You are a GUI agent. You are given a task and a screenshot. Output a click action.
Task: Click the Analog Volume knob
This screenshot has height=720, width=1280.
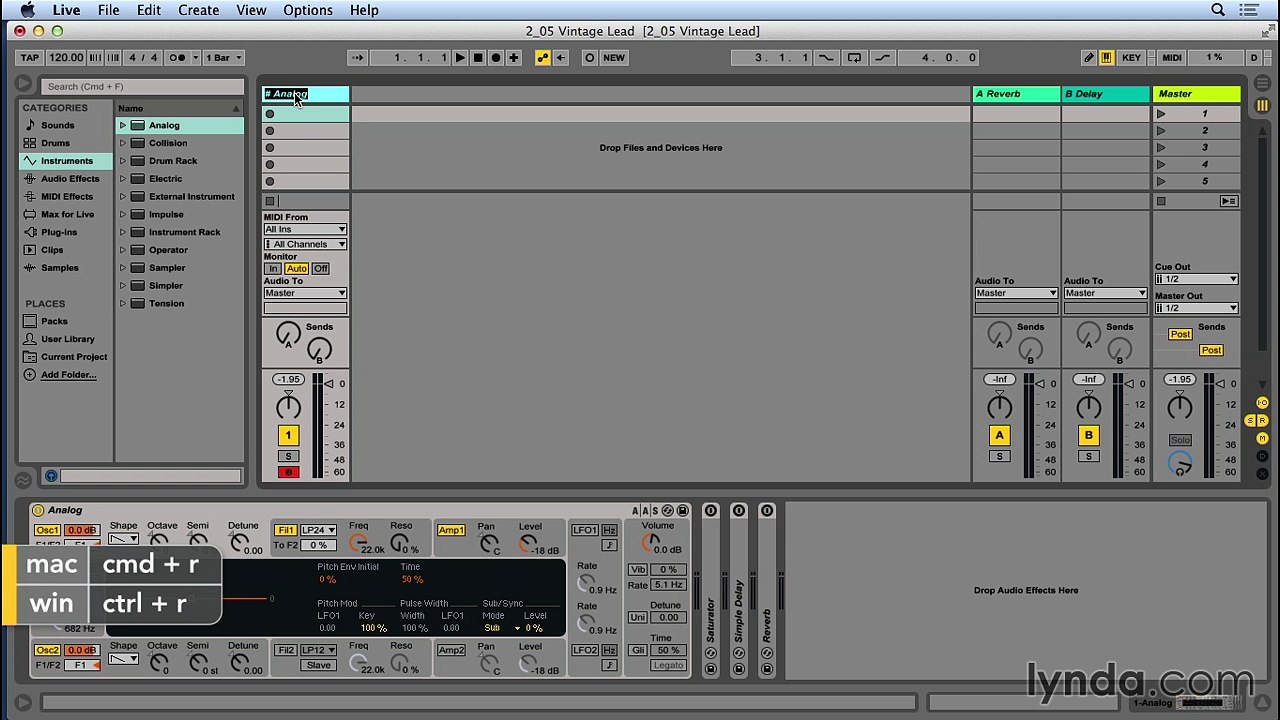(651, 542)
